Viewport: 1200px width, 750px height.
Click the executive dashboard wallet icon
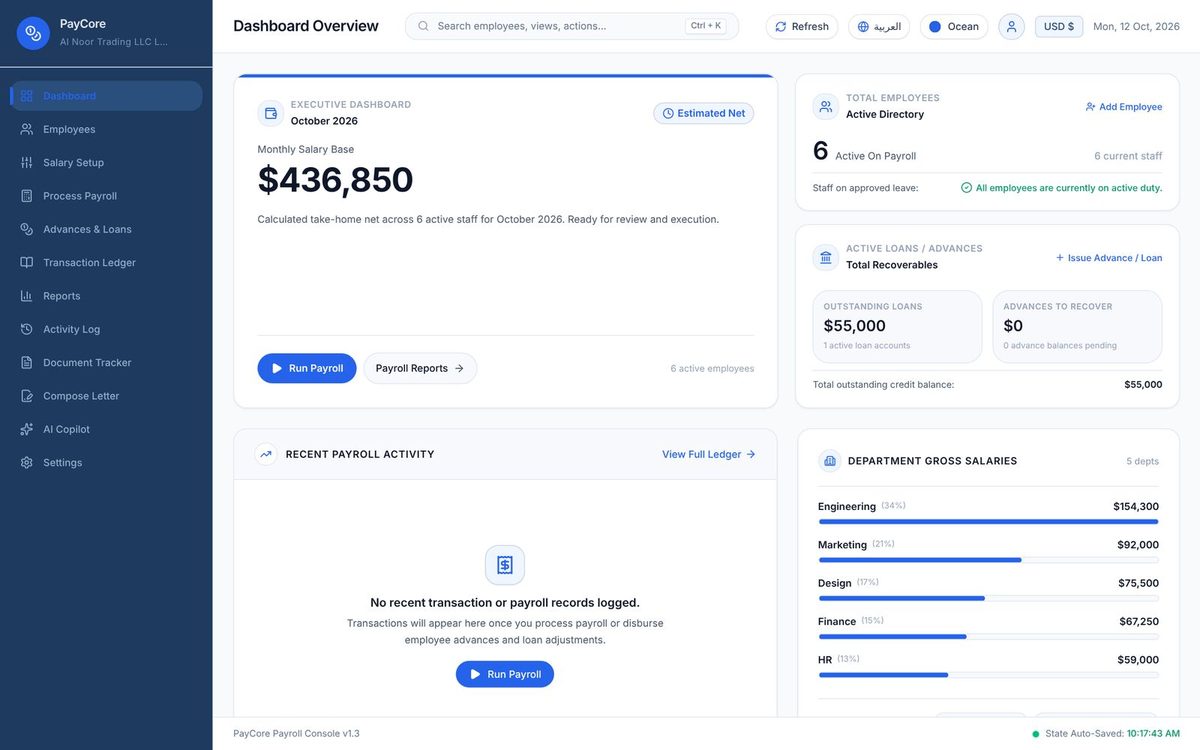(271, 113)
